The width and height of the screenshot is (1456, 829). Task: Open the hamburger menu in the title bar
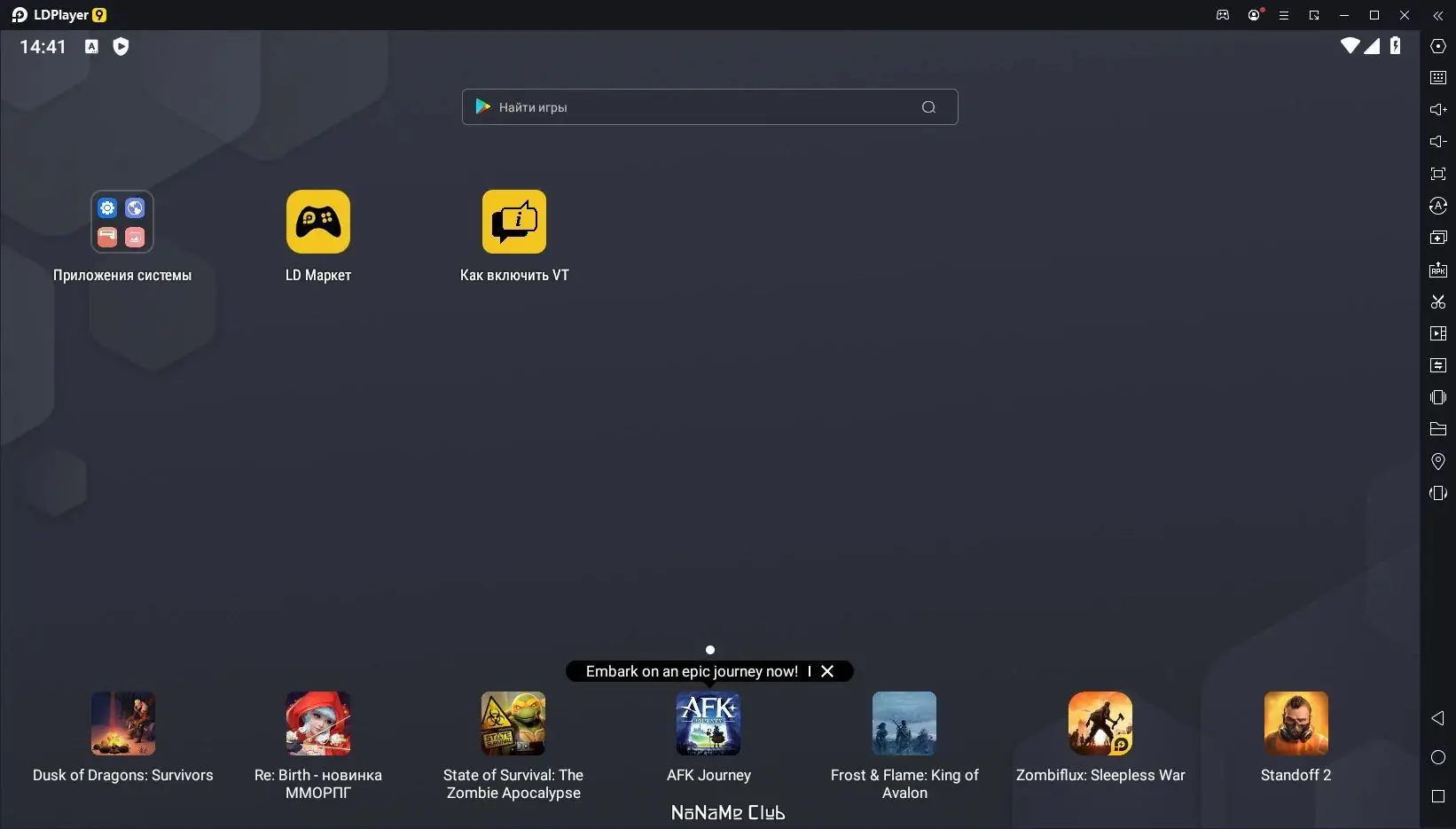pyautogui.click(x=1284, y=15)
